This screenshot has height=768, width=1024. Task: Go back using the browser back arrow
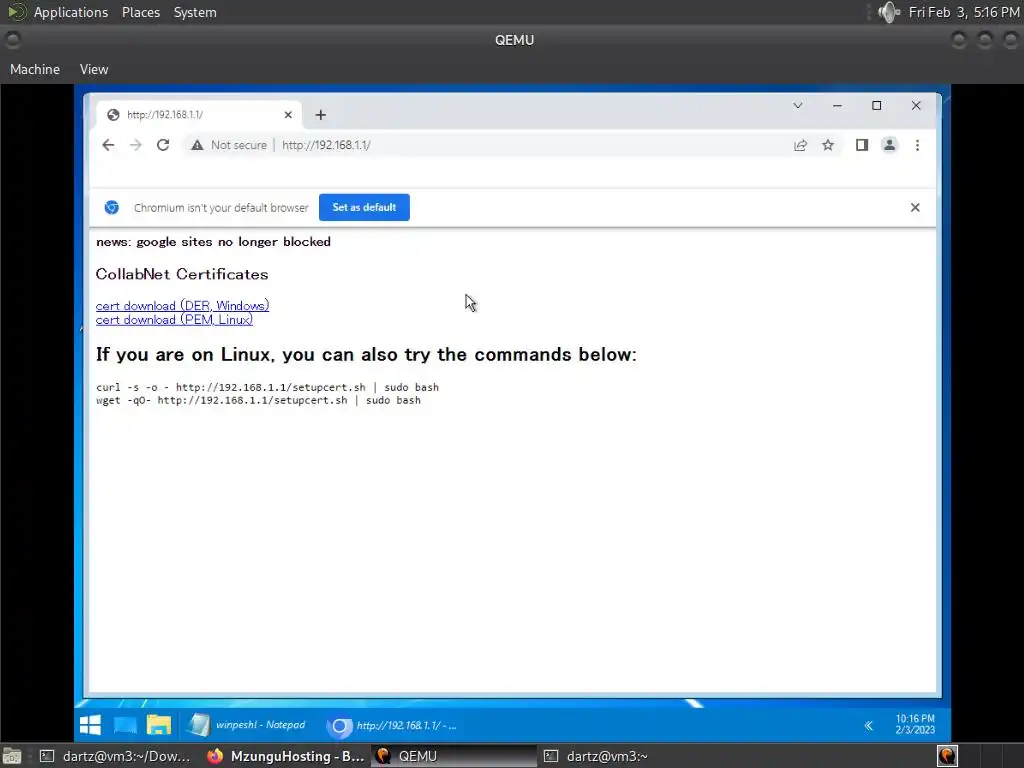108,145
